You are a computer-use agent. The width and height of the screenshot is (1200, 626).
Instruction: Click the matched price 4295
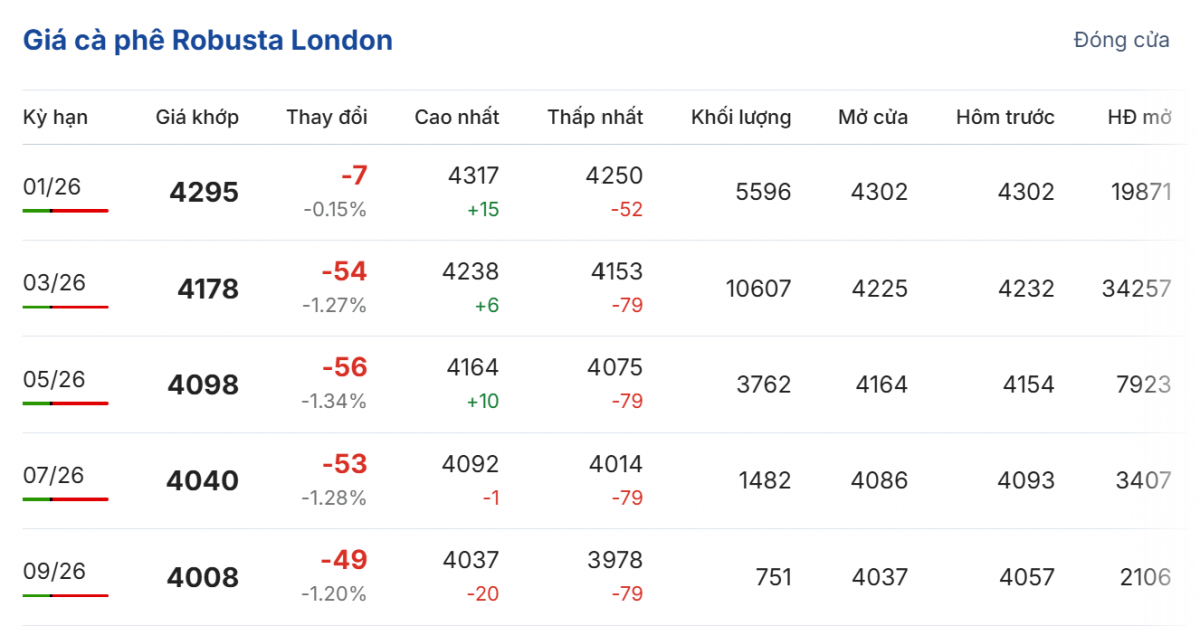(204, 193)
